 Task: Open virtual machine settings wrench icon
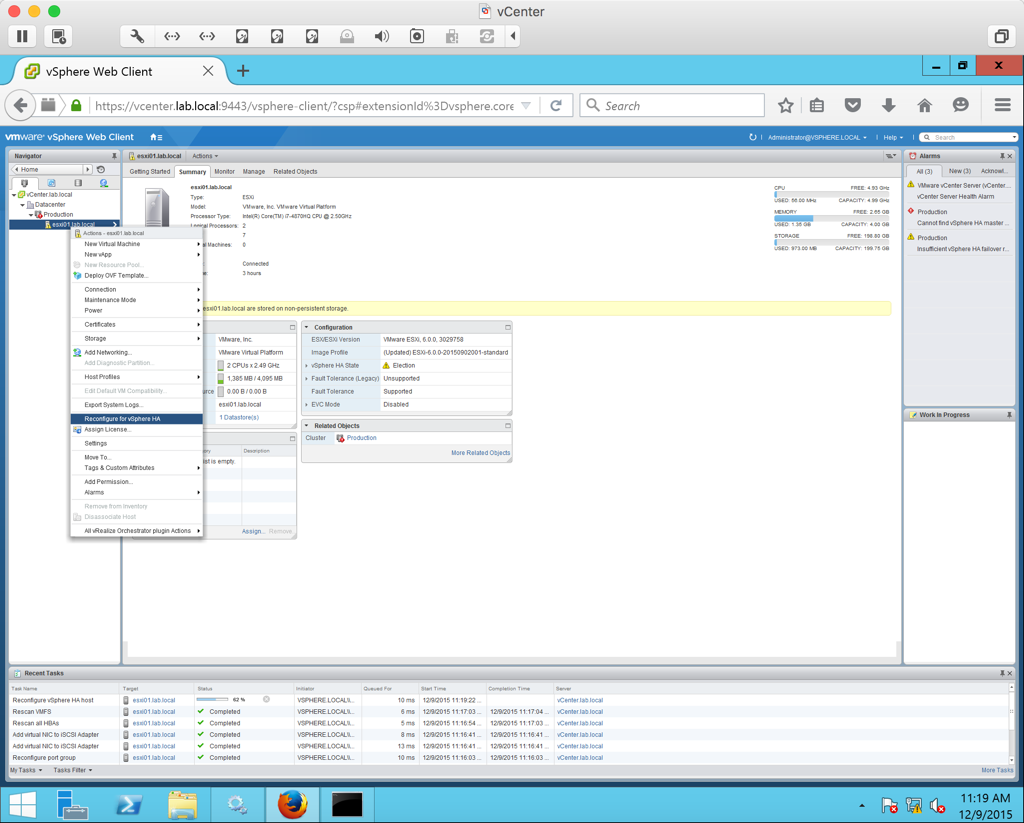click(x=137, y=36)
